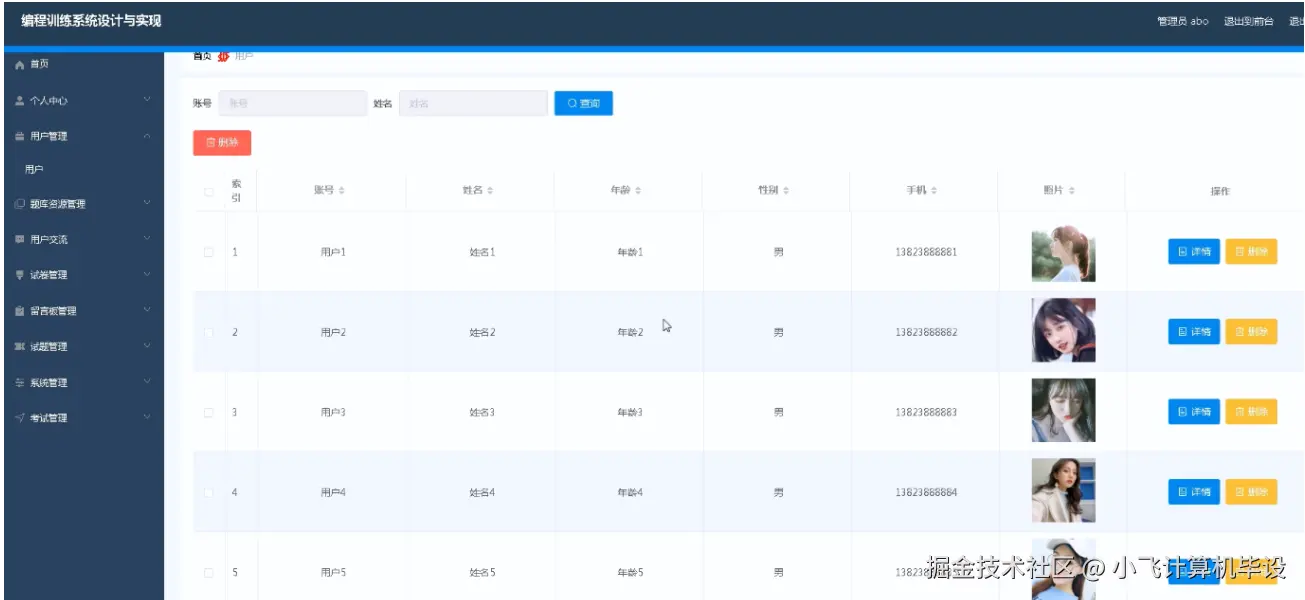Check the checkbox for row 用户2

point(209,332)
